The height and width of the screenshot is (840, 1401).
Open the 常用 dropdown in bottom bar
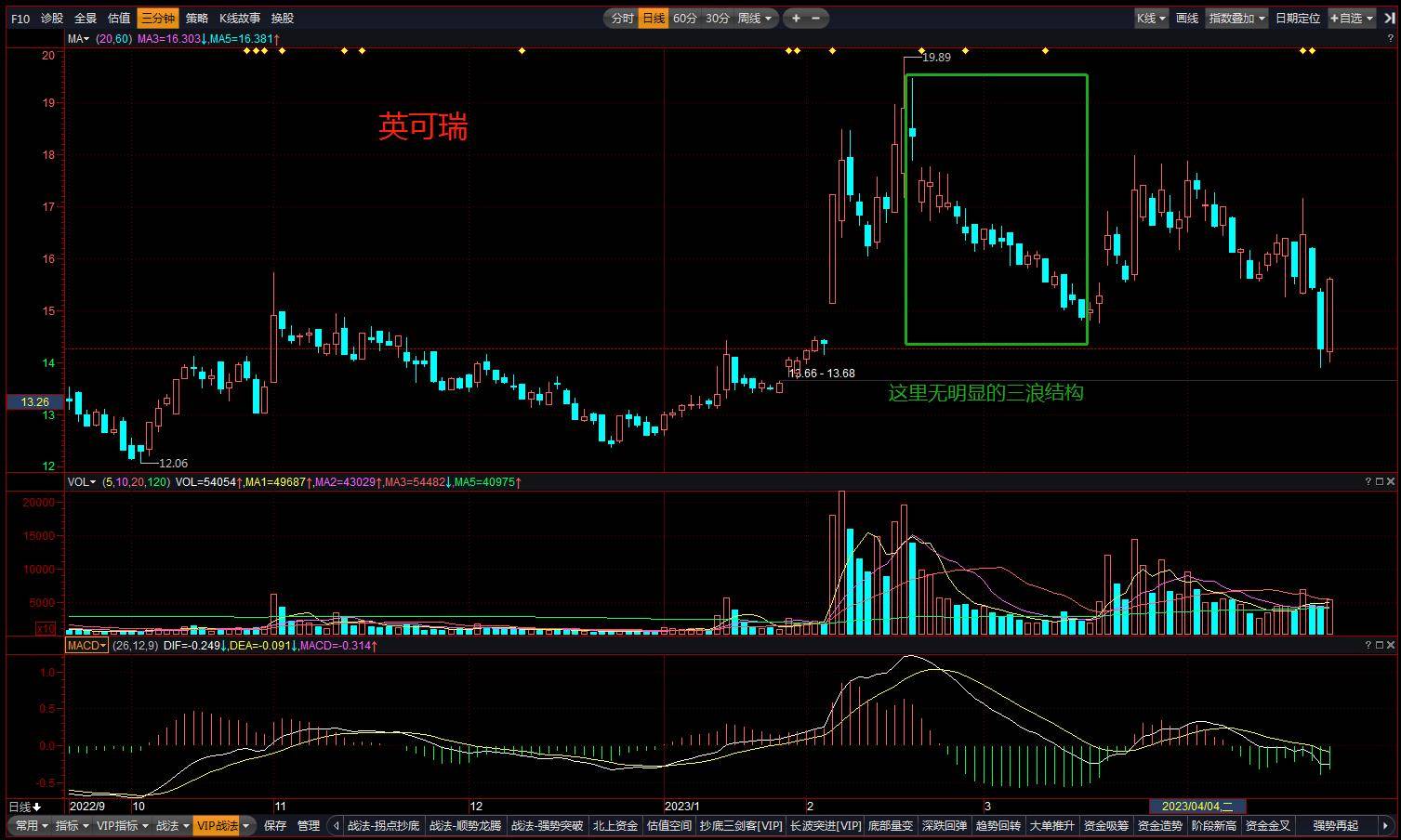click(x=32, y=825)
